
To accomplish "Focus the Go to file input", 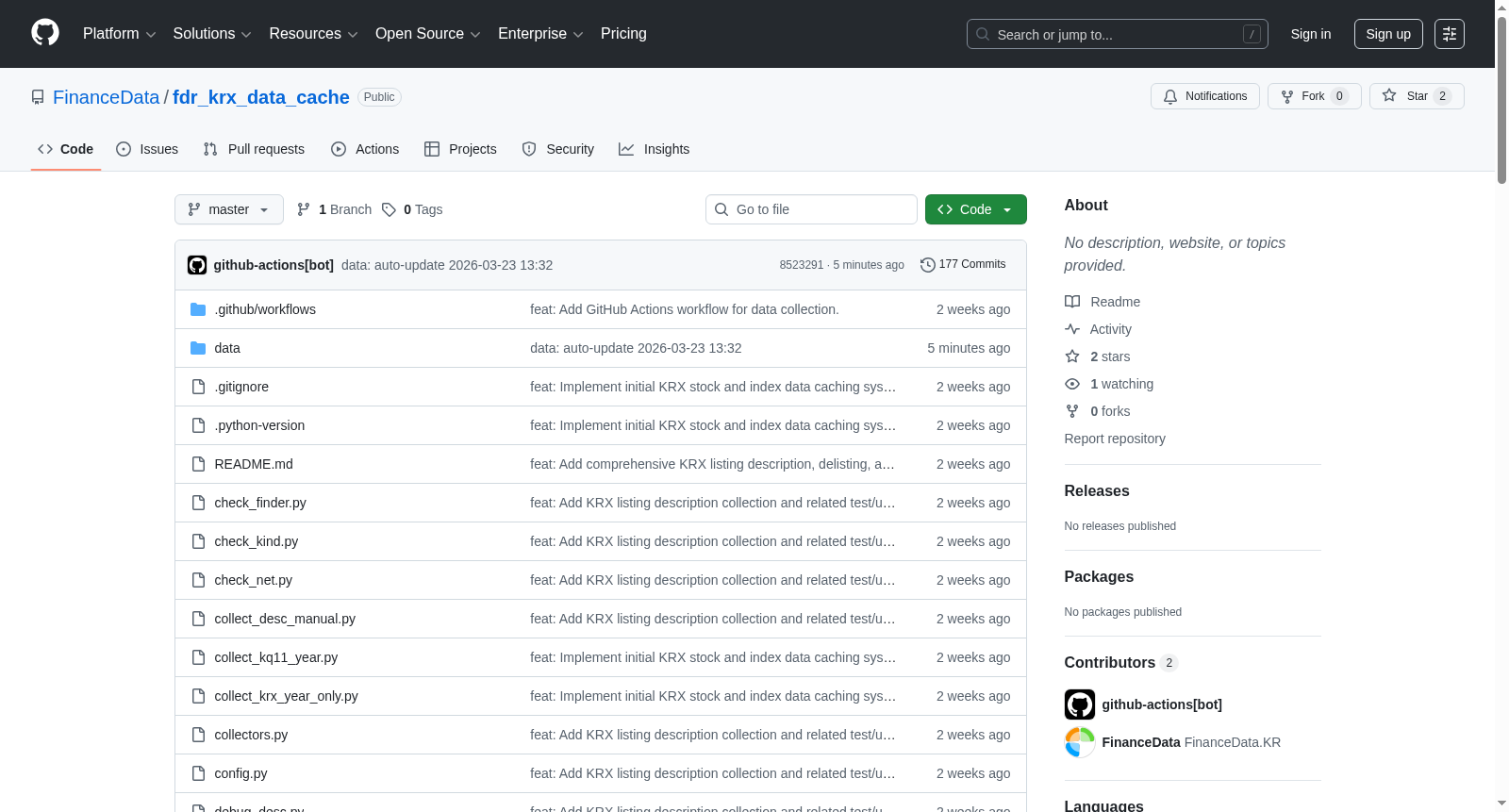I will coord(811,209).
